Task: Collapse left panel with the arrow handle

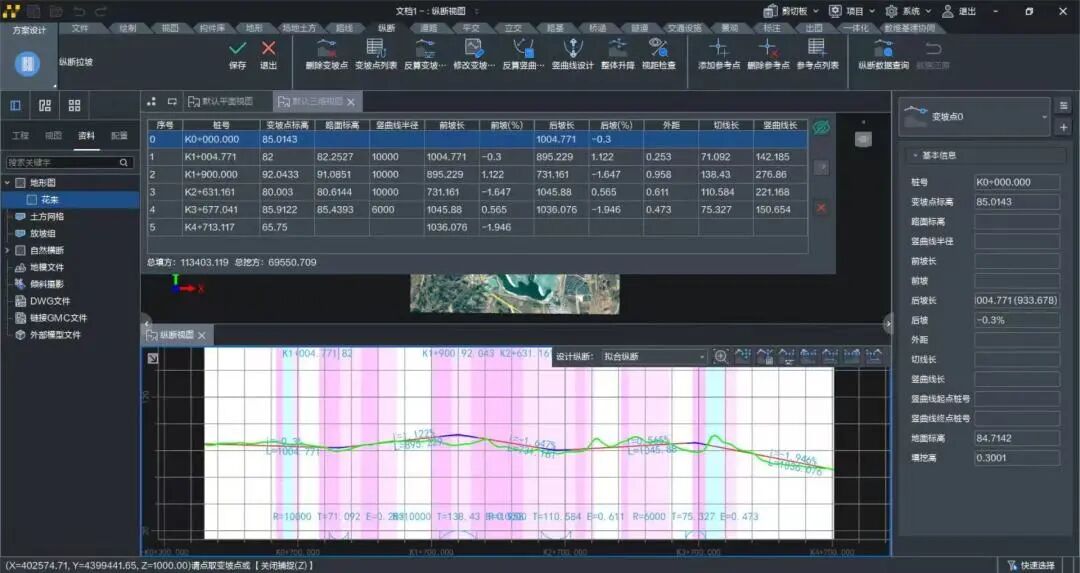Action: click(x=146, y=323)
